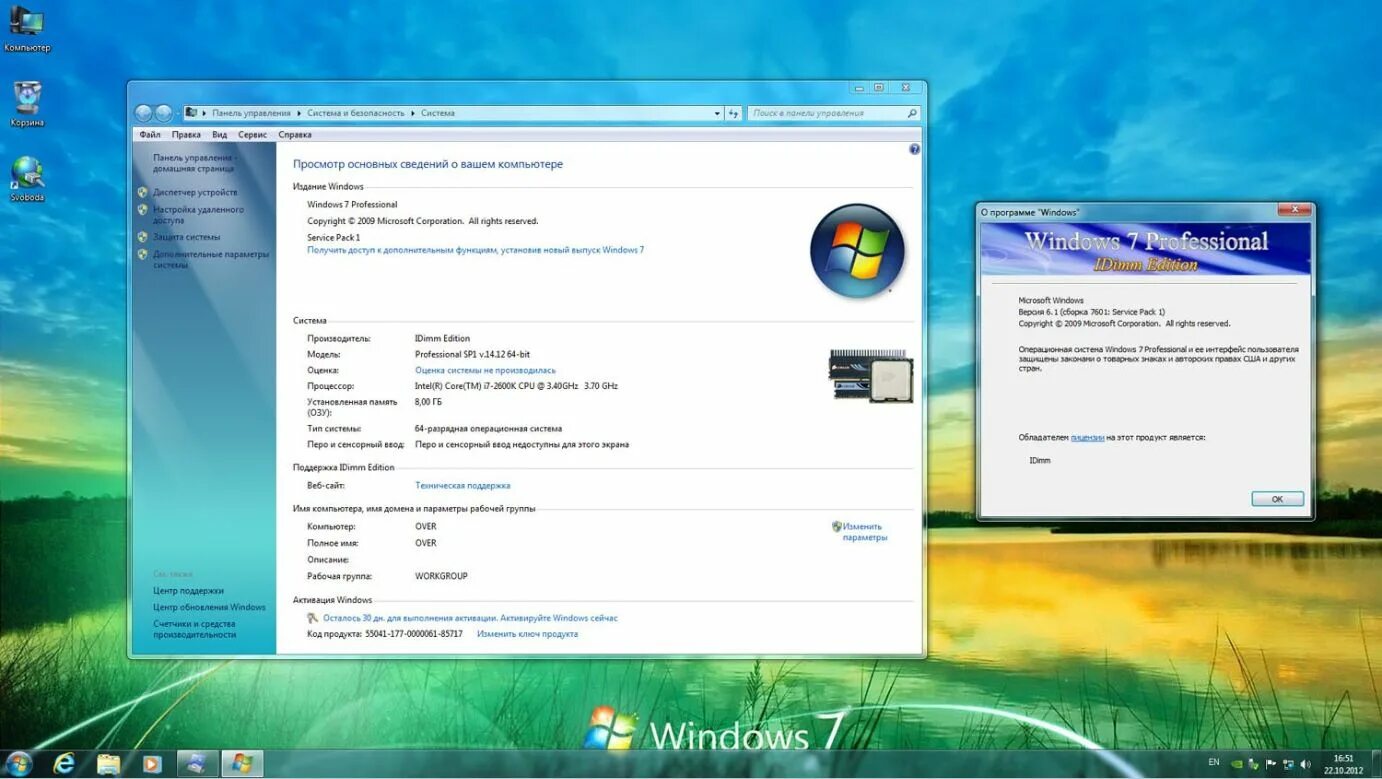Open the Svoboda desktop shortcut

tap(27, 179)
